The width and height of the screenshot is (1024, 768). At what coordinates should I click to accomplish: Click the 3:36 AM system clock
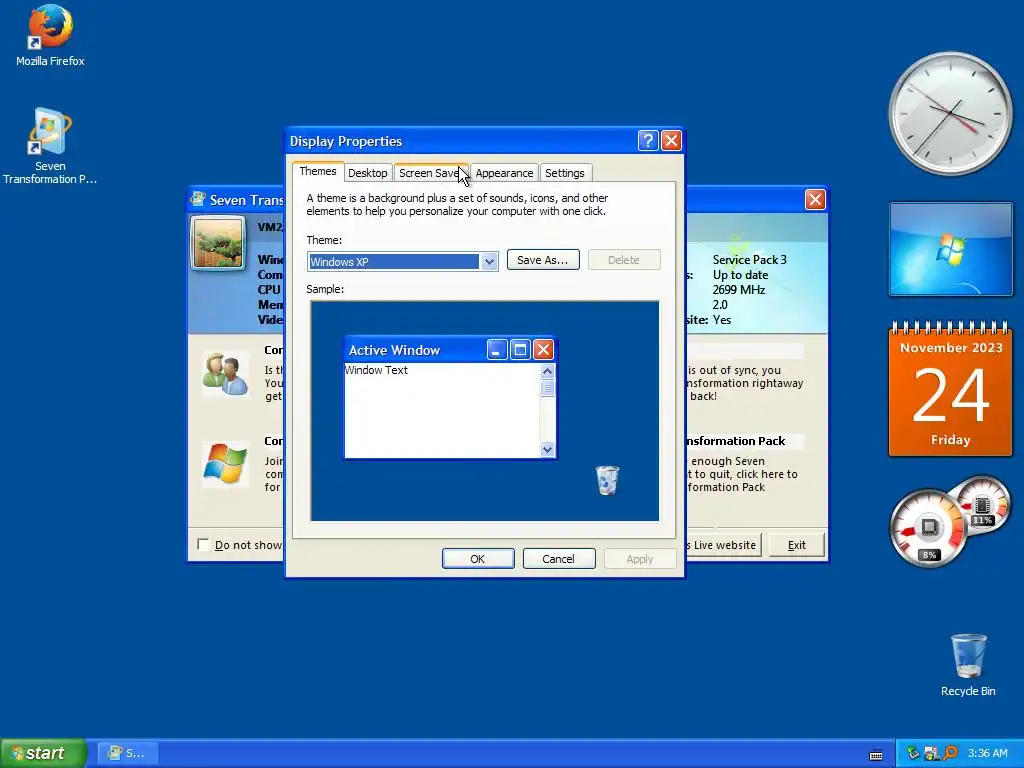coord(987,753)
